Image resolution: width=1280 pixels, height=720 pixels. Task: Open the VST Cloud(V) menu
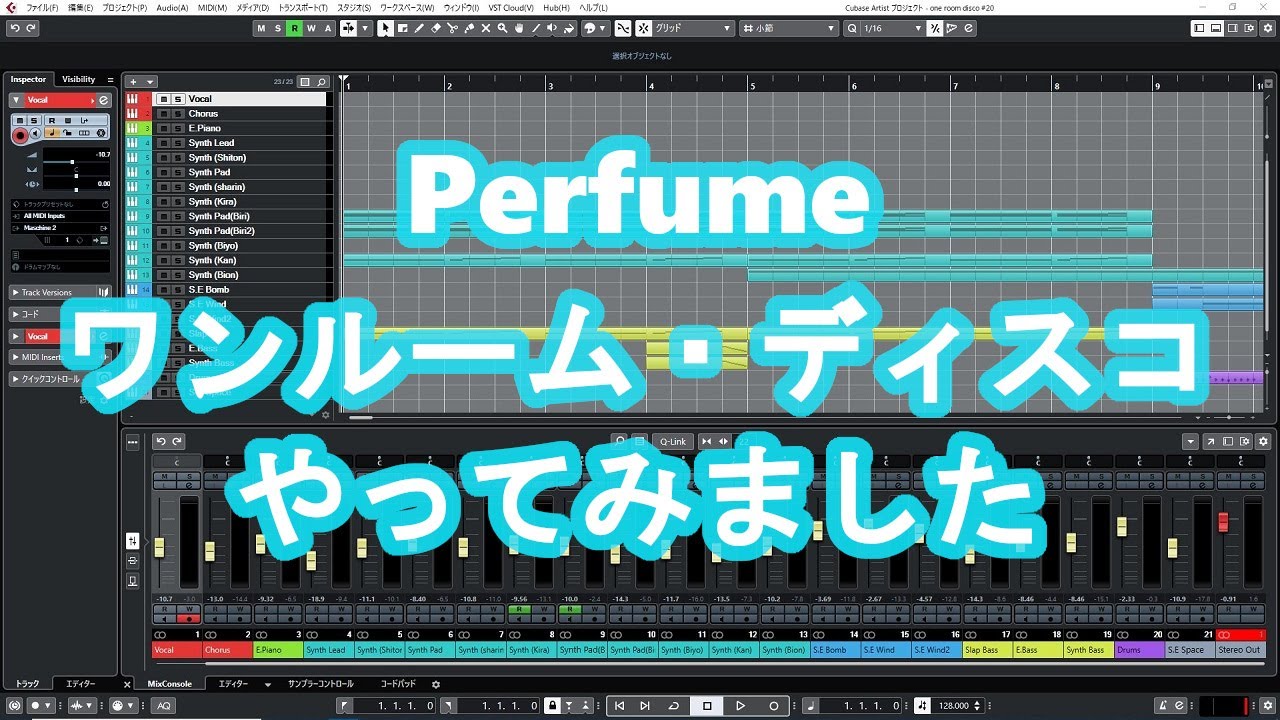click(x=511, y=7)
